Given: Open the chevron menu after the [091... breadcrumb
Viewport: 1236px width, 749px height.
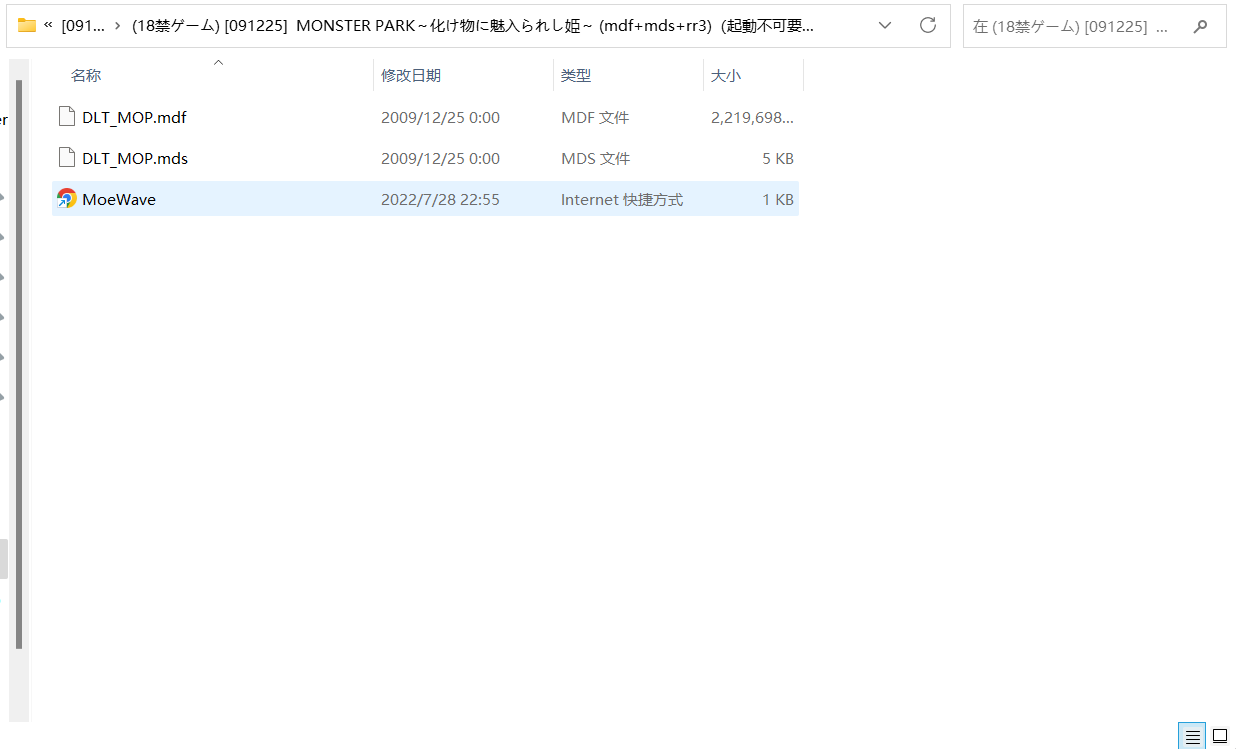Looking at the screenshot, I should tap(117, 26).
